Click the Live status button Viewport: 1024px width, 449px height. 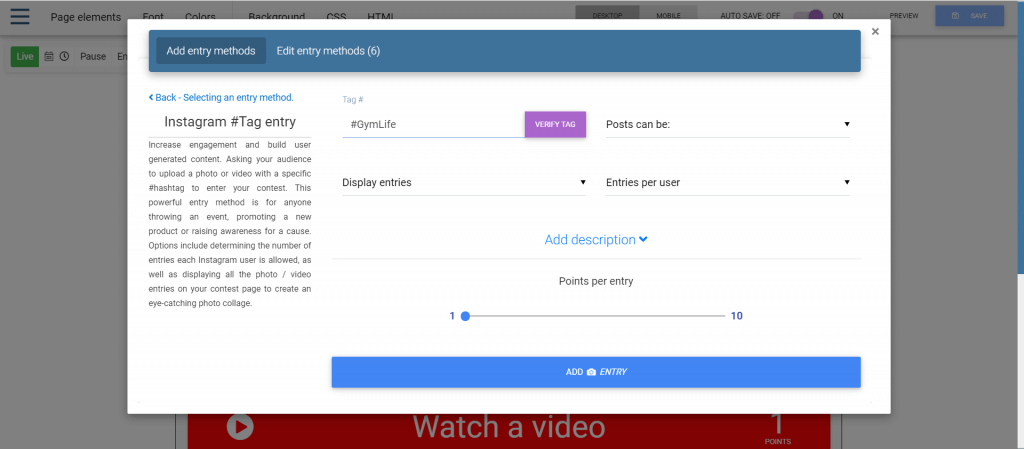pyautogui.click(x=25, y=57)
